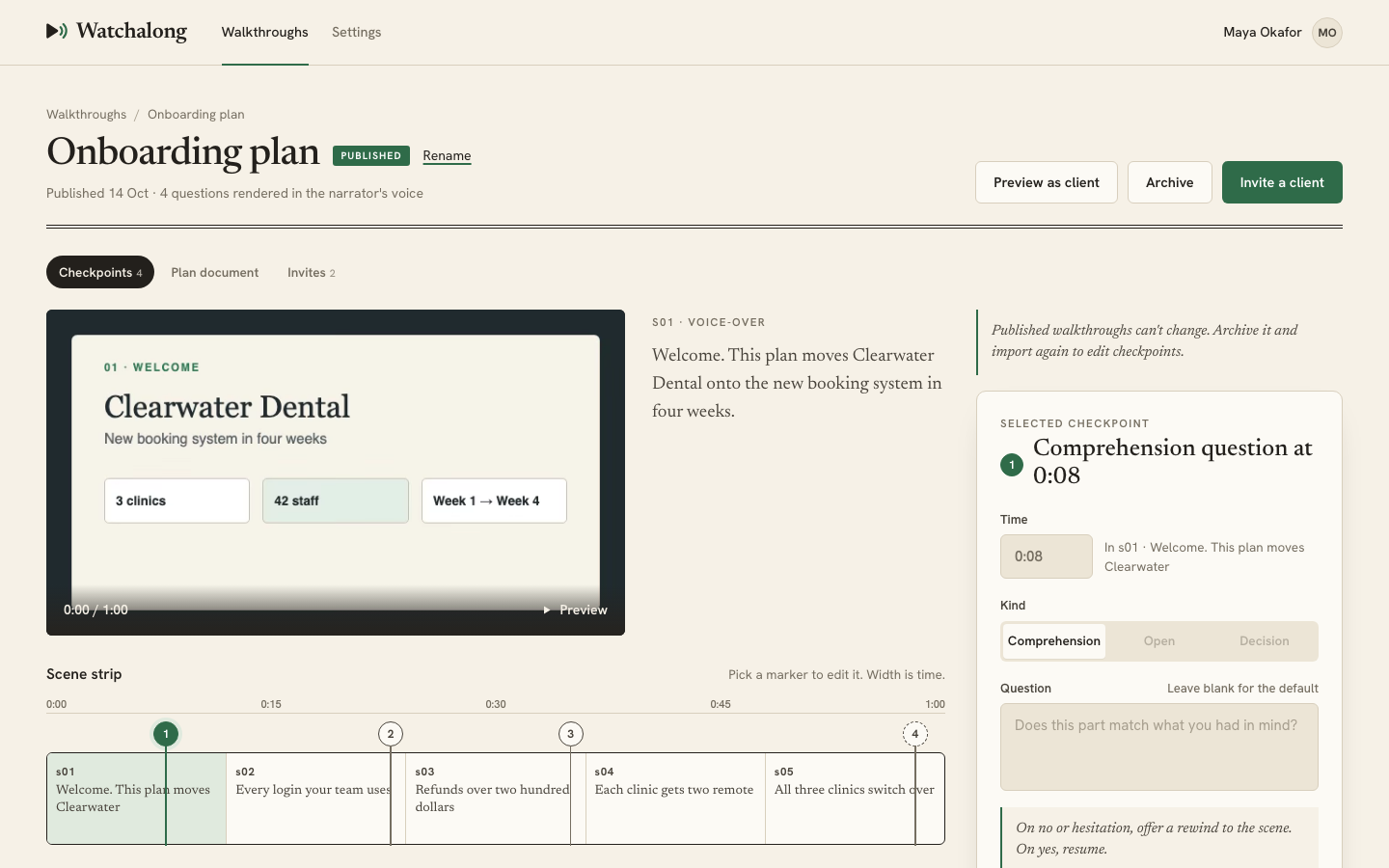Click the Invite a client button
Image resolution: width=1389 pixels, height=868 pixels.
1282,182
